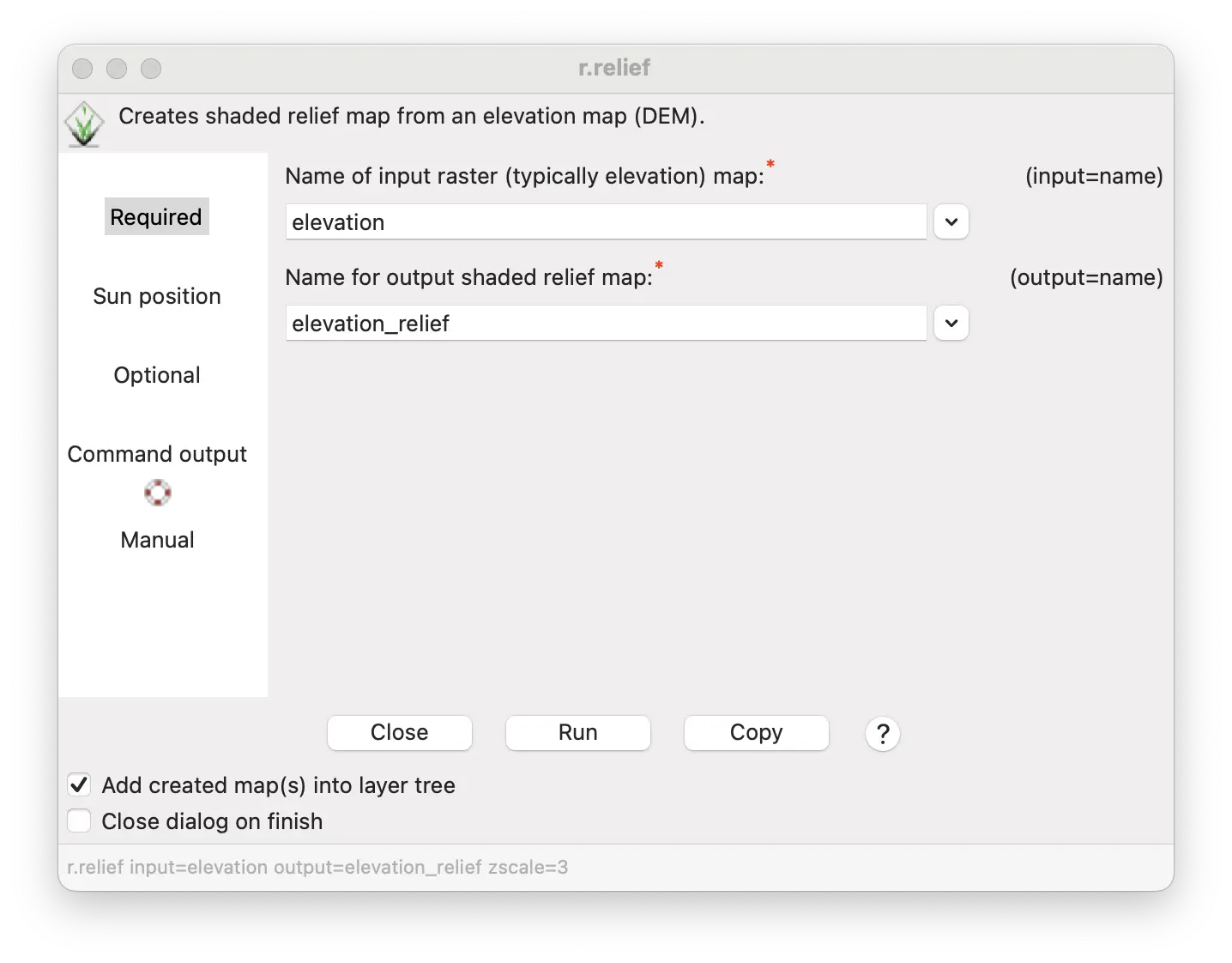Click the (input=name) parameter hint
Screen dimensions: 1232x963
point(1094,176)
